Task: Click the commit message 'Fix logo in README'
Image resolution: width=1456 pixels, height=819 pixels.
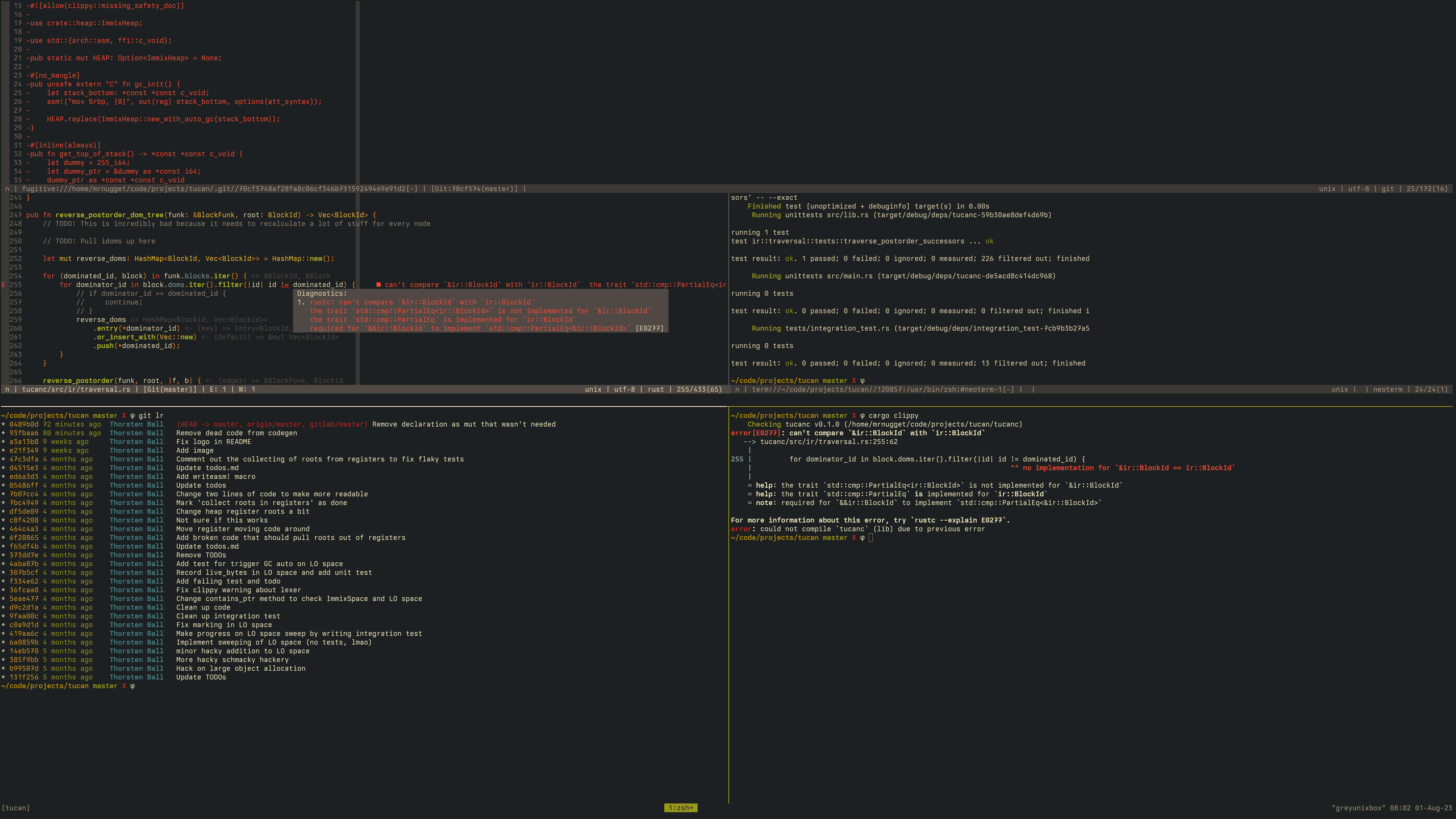Action: (x=213, y=442)
